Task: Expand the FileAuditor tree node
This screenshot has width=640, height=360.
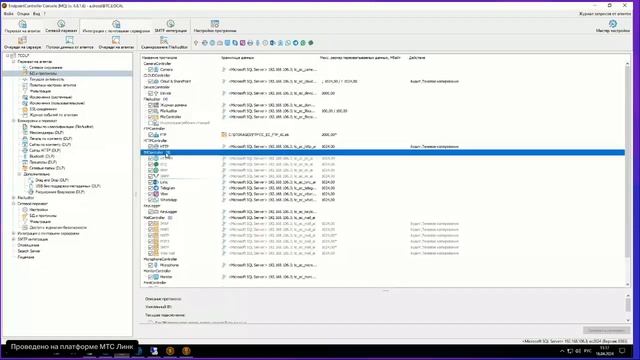Action: (x=13, y=198)
